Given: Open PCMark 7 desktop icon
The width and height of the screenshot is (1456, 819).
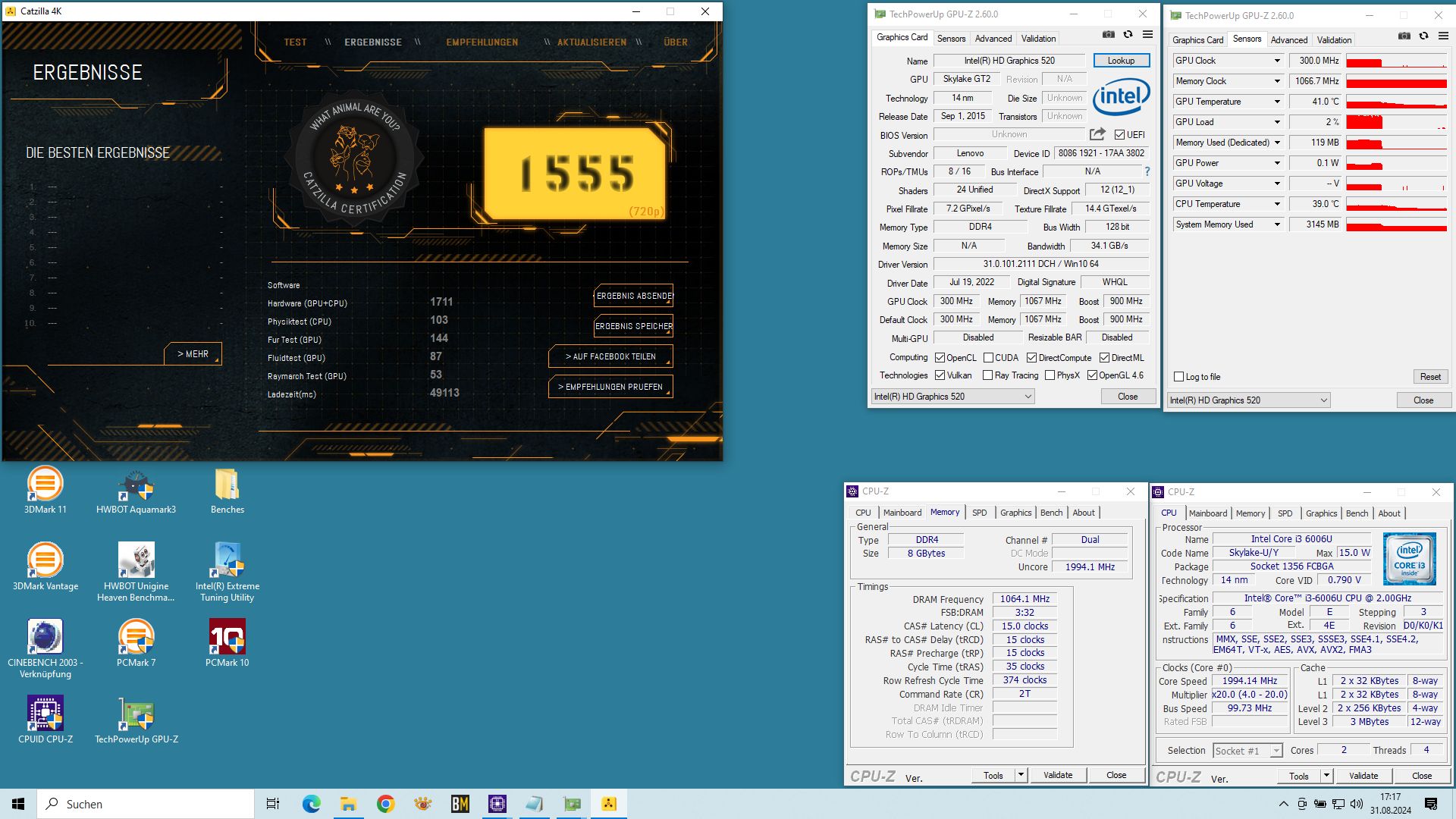Looking at the screenshot, I should (x=136, y=643).
